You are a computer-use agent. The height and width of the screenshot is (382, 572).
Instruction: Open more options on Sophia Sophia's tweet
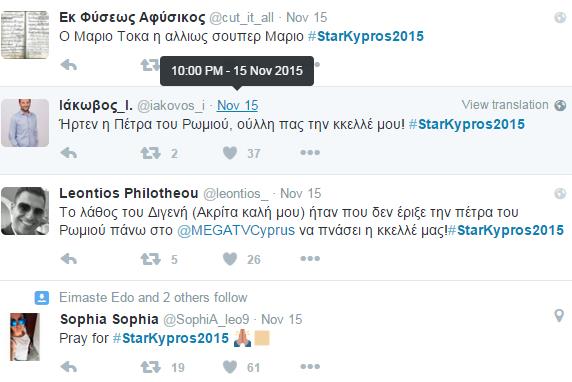point(310,366)
